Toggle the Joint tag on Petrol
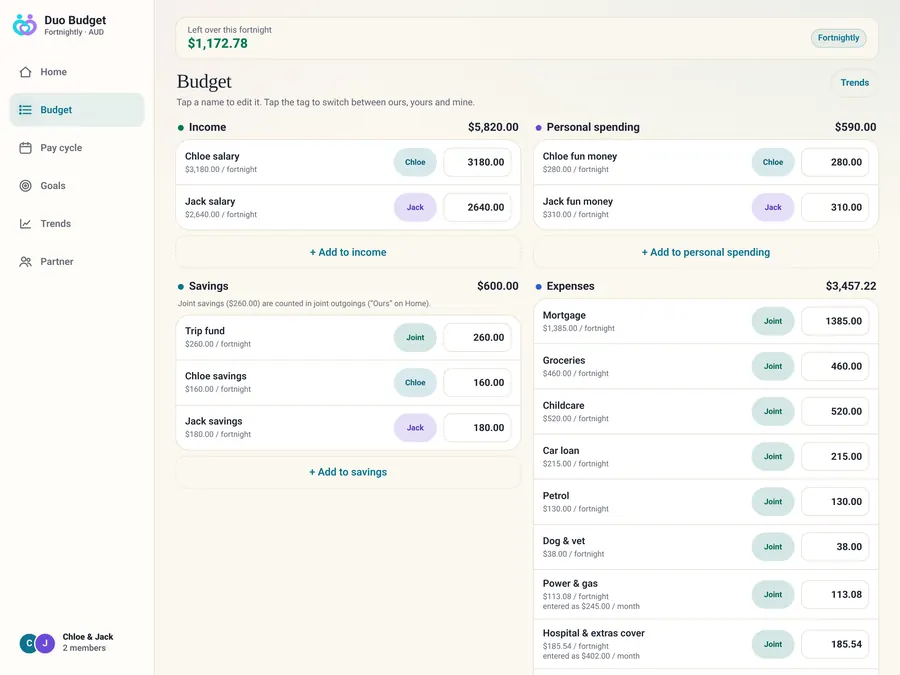Viewport: 900px width, 675px height. (x=773, y=502)
